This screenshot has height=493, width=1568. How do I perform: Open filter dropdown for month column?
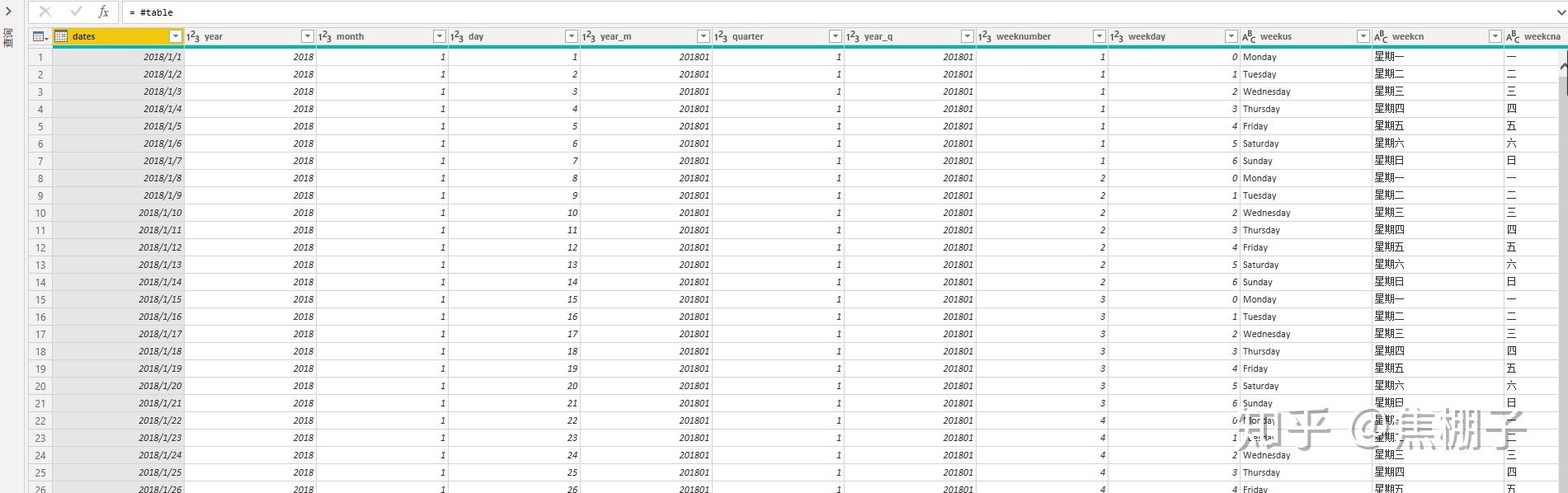point(439,36)
